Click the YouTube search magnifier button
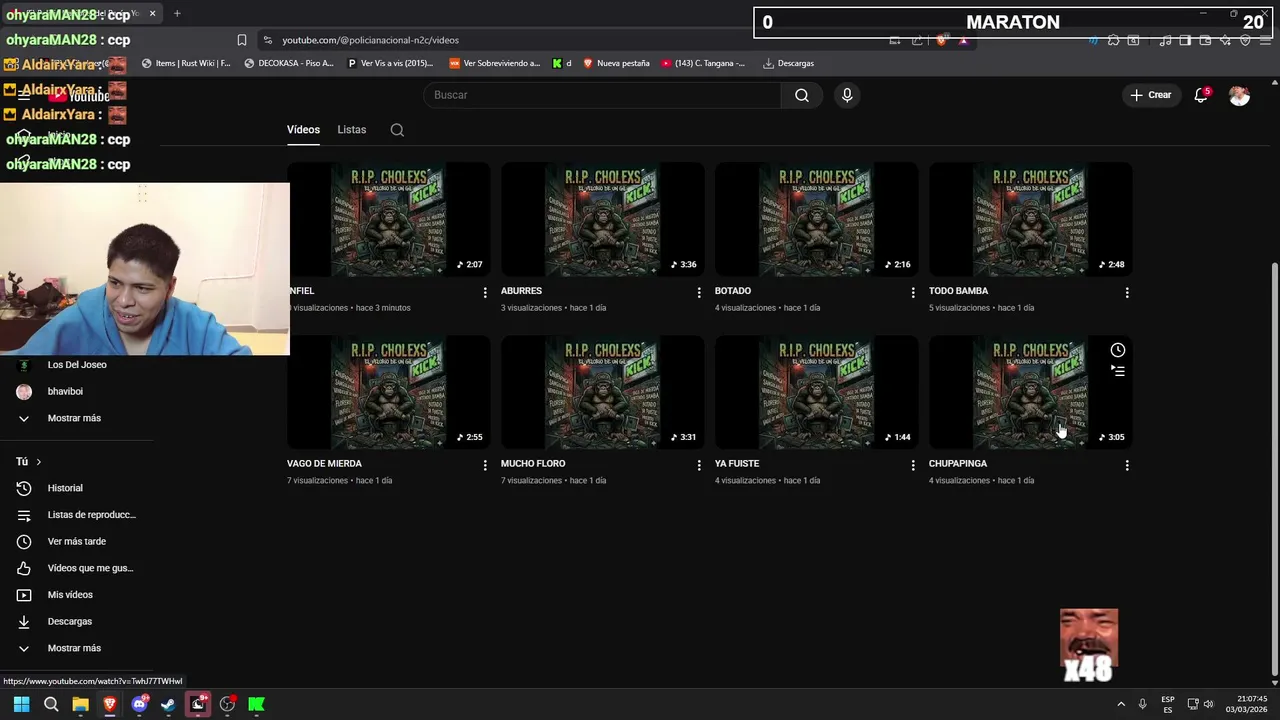Image resolution: width=1280 pixels, height=720 pixels. point(802,95)
